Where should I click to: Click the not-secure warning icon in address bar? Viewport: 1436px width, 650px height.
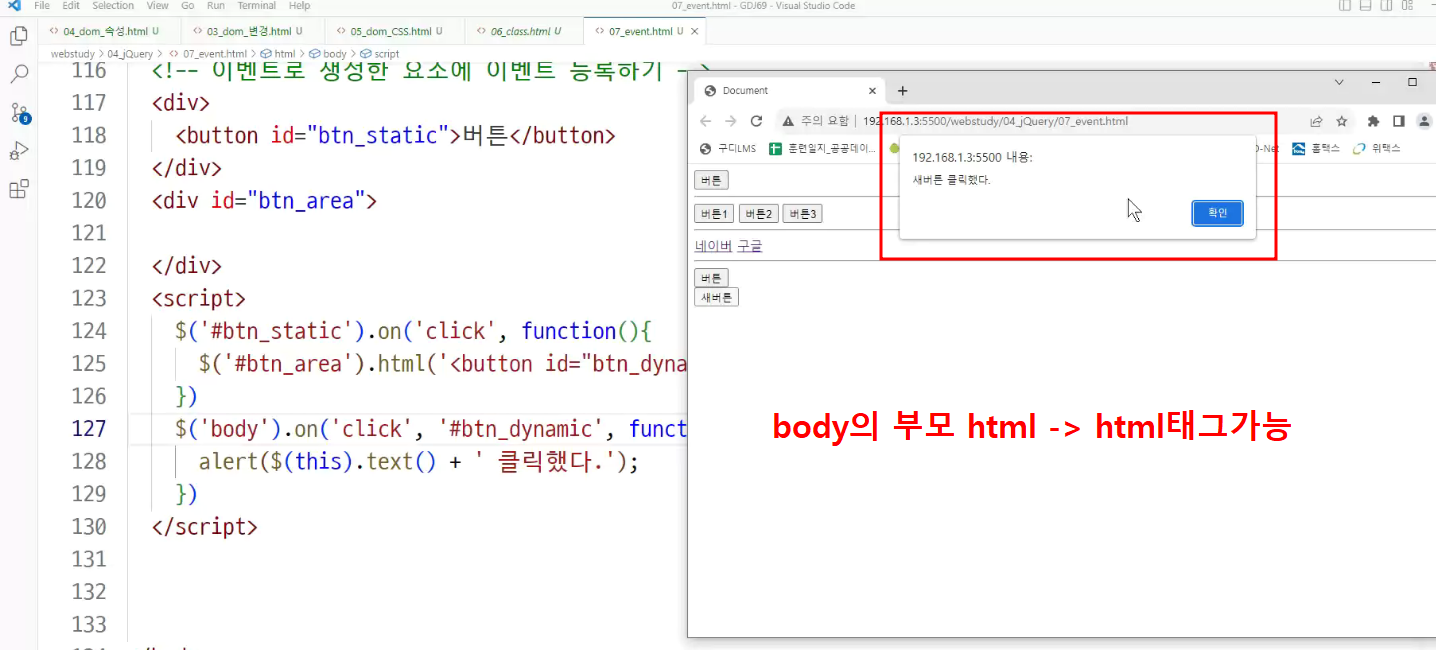coord(788,121)
